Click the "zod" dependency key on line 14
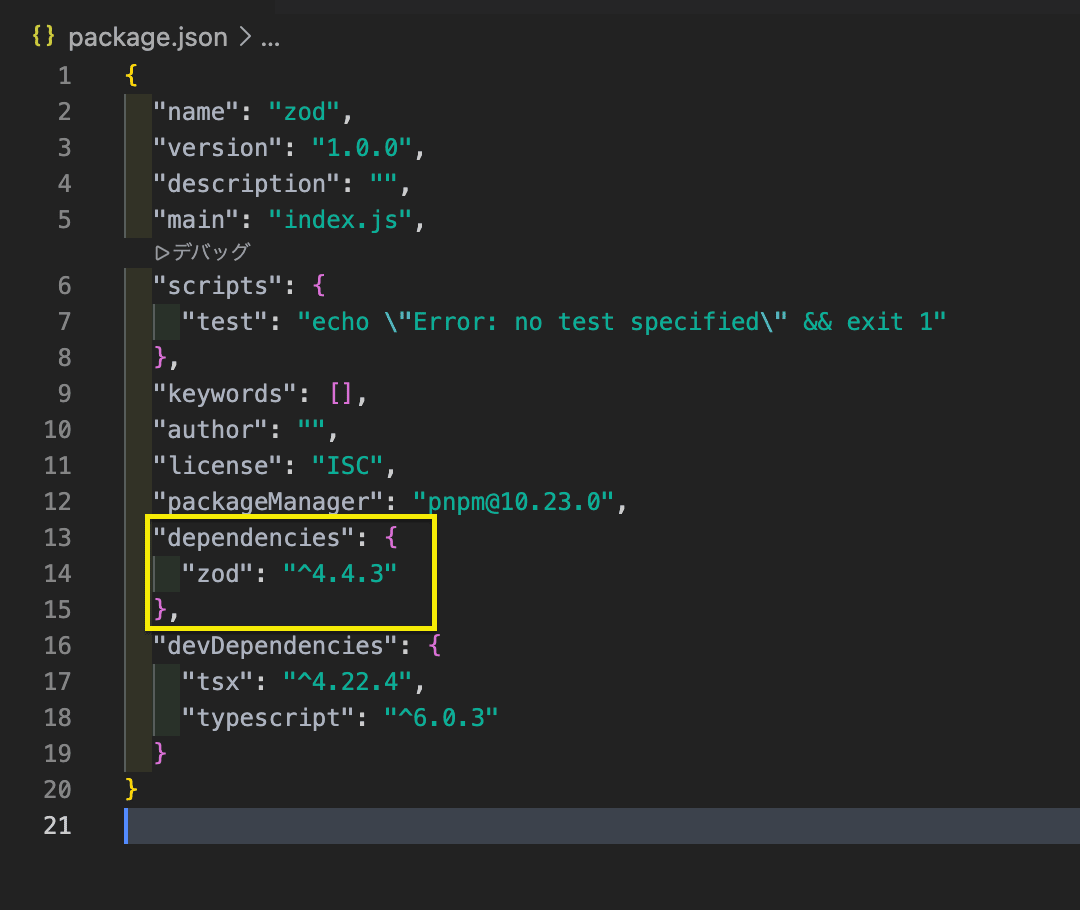 click(x=218, y=574)
